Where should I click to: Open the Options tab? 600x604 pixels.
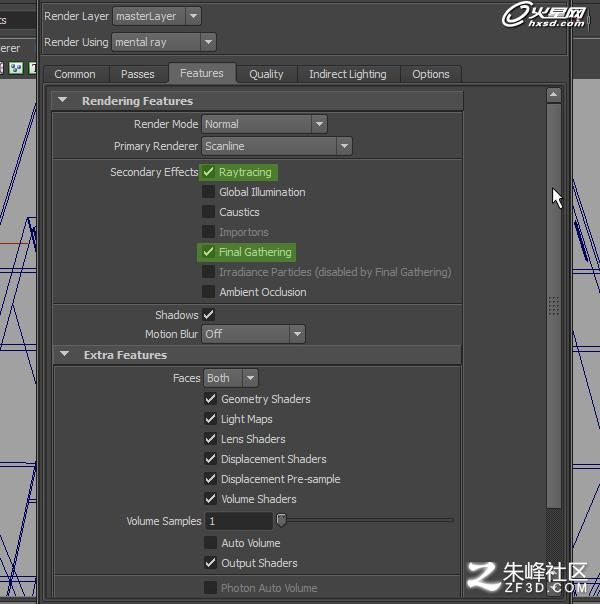click(431, 74)
